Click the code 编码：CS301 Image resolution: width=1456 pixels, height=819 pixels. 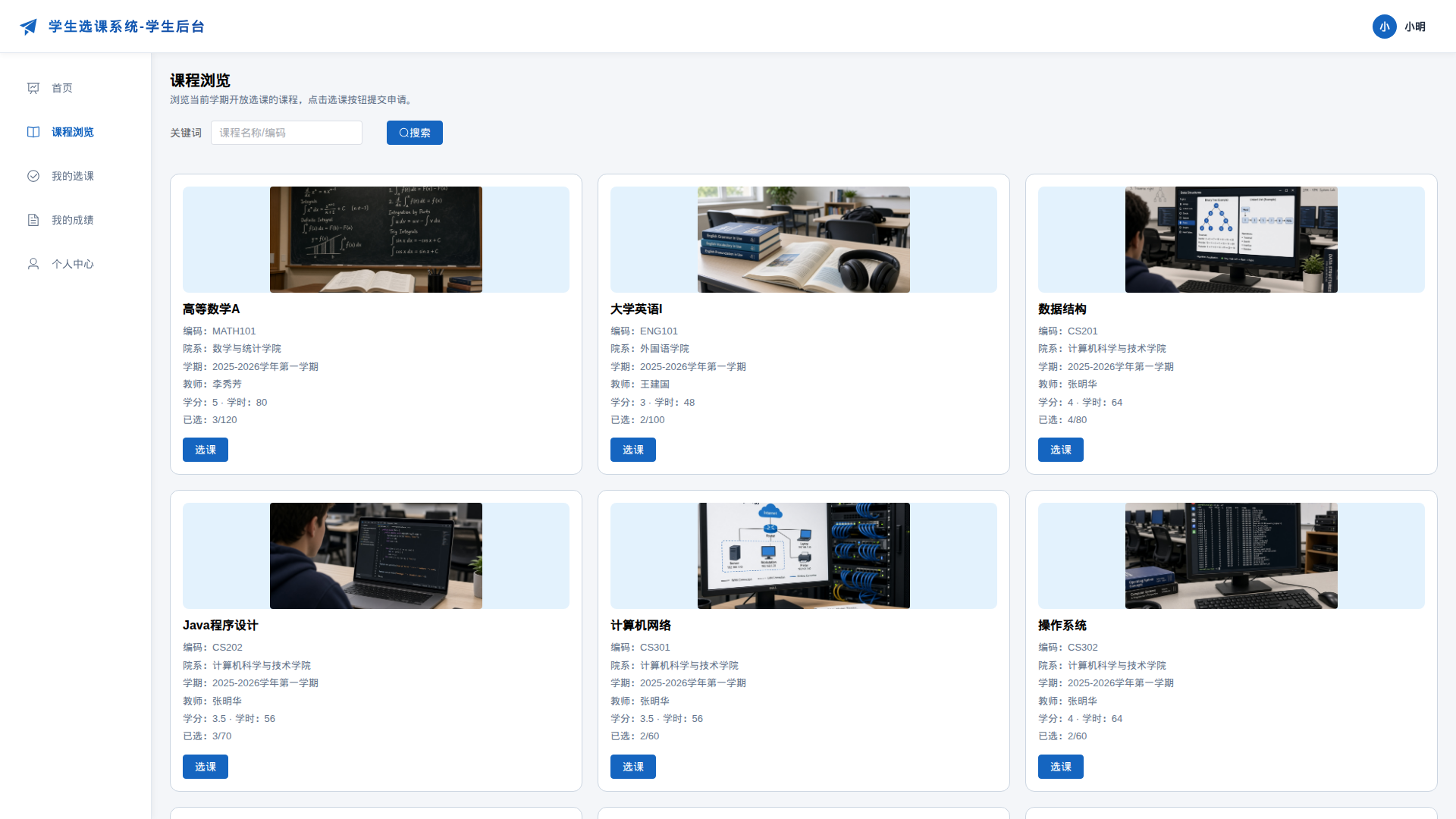[x=641, y=647]
